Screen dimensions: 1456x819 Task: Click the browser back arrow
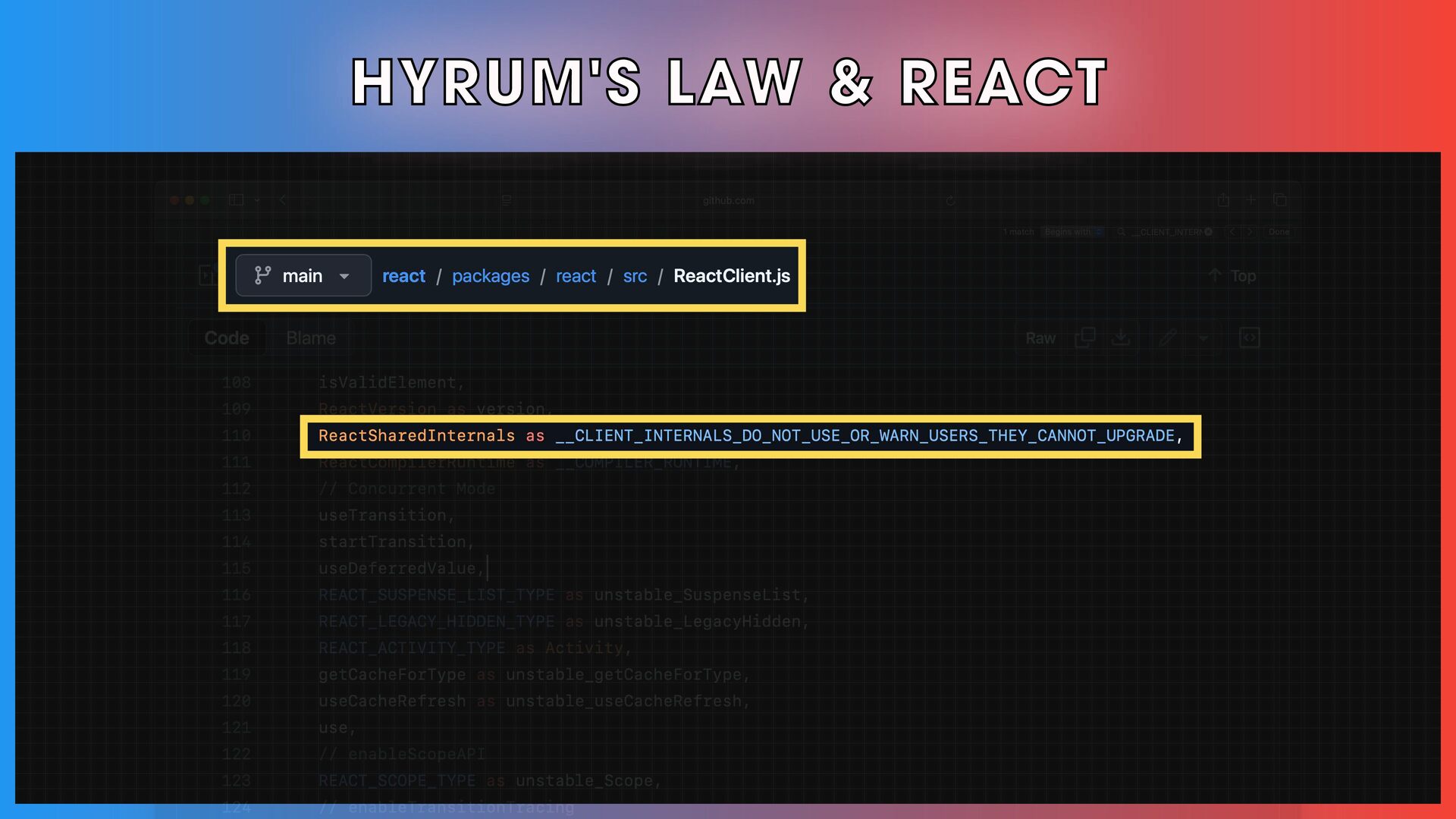click(283, 200)
